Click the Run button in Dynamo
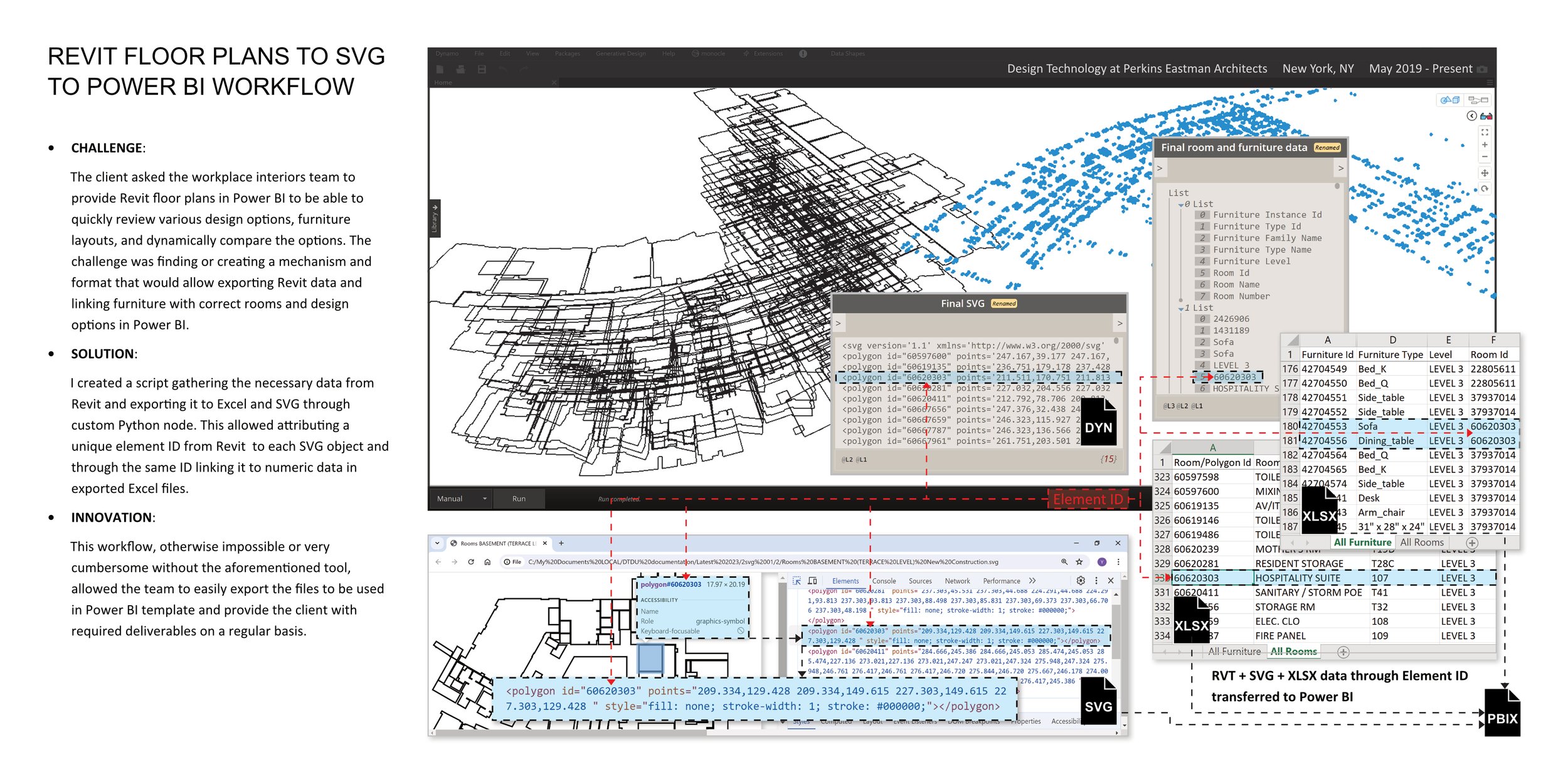This screenshot has height=784, width=1568. click(x=519, y=499)
